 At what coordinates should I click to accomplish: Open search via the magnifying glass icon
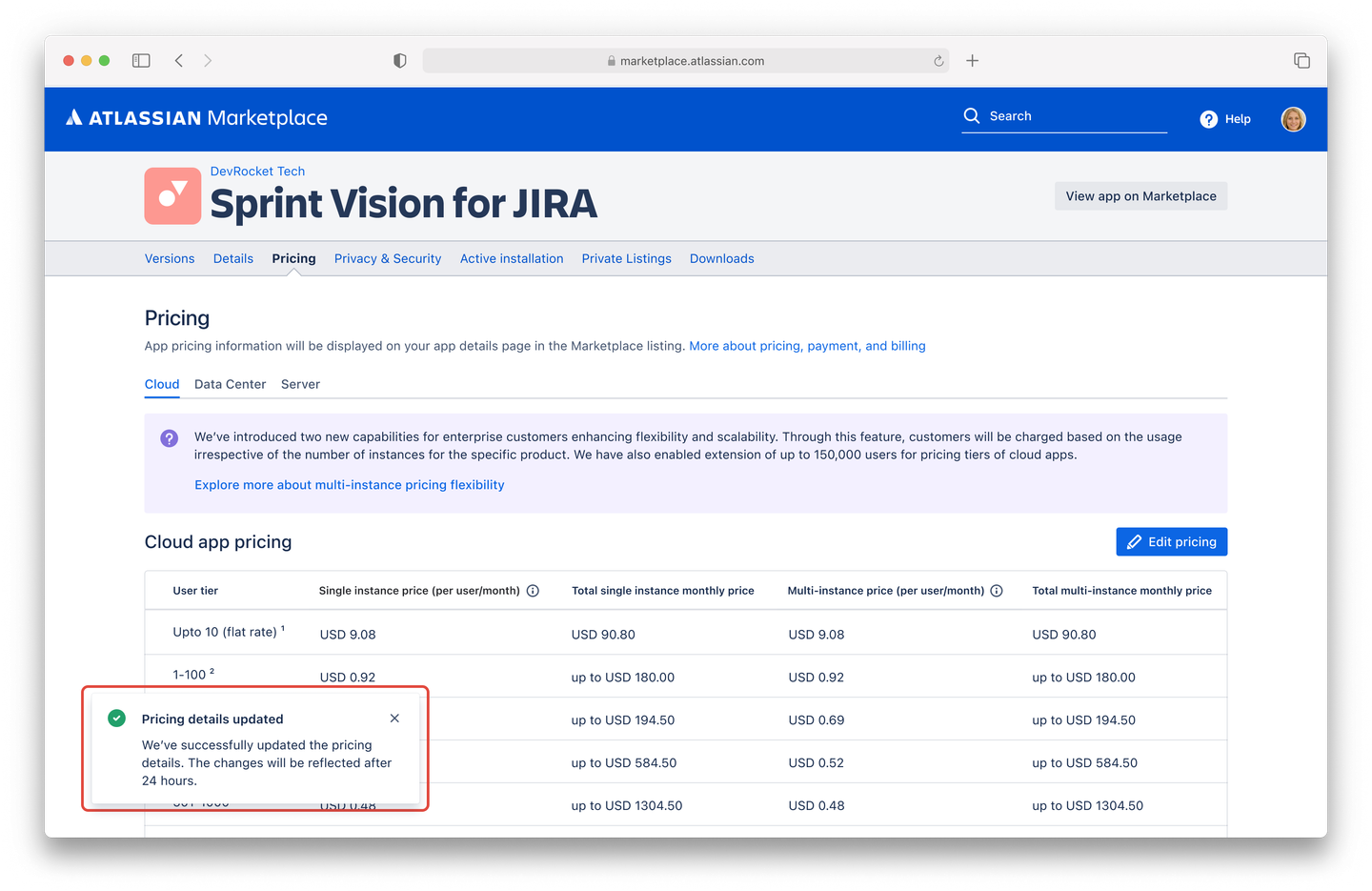pyautogui.click(x=971, y=115)
